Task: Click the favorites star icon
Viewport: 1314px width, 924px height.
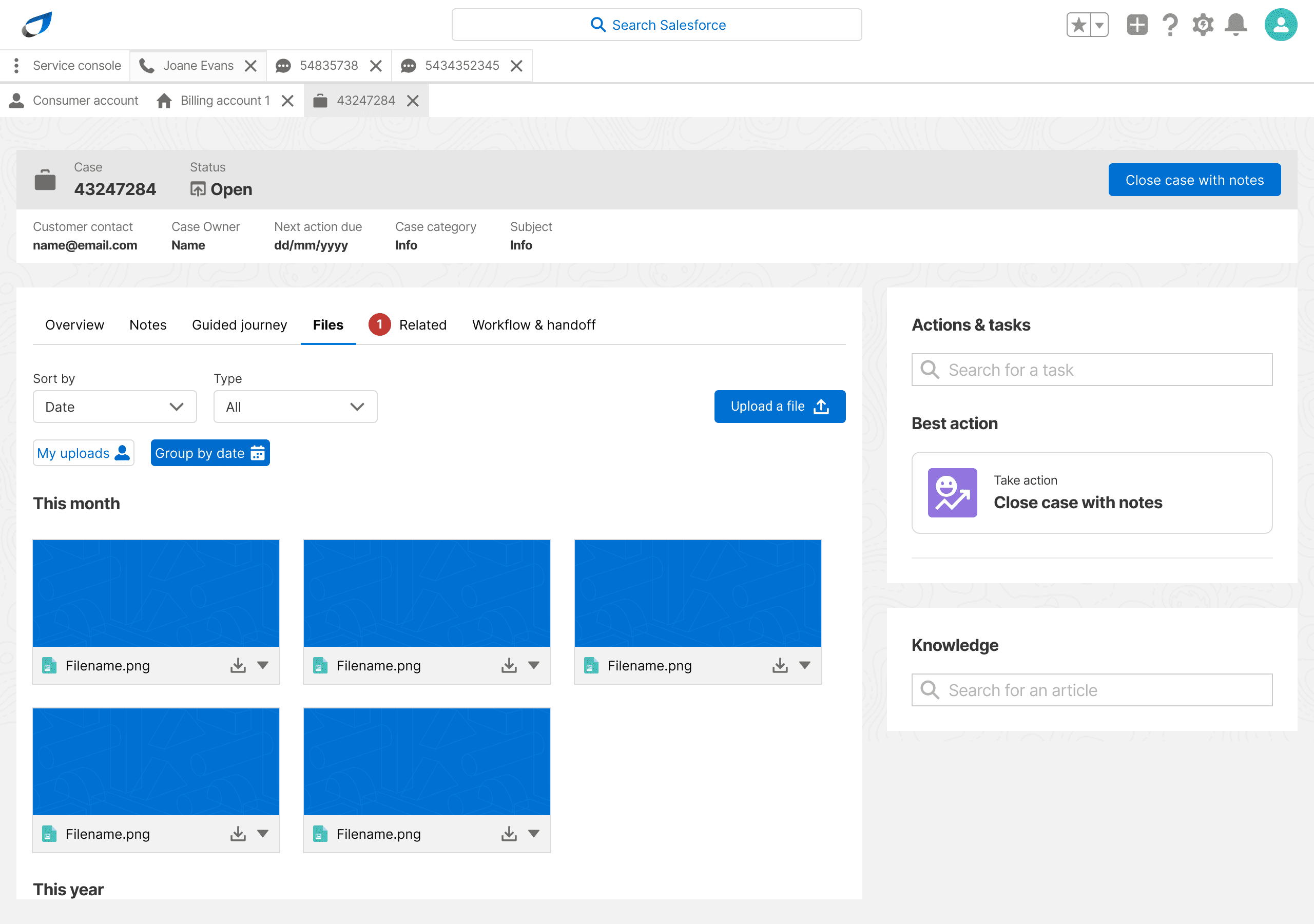Action: click(x=1078, y=25)
